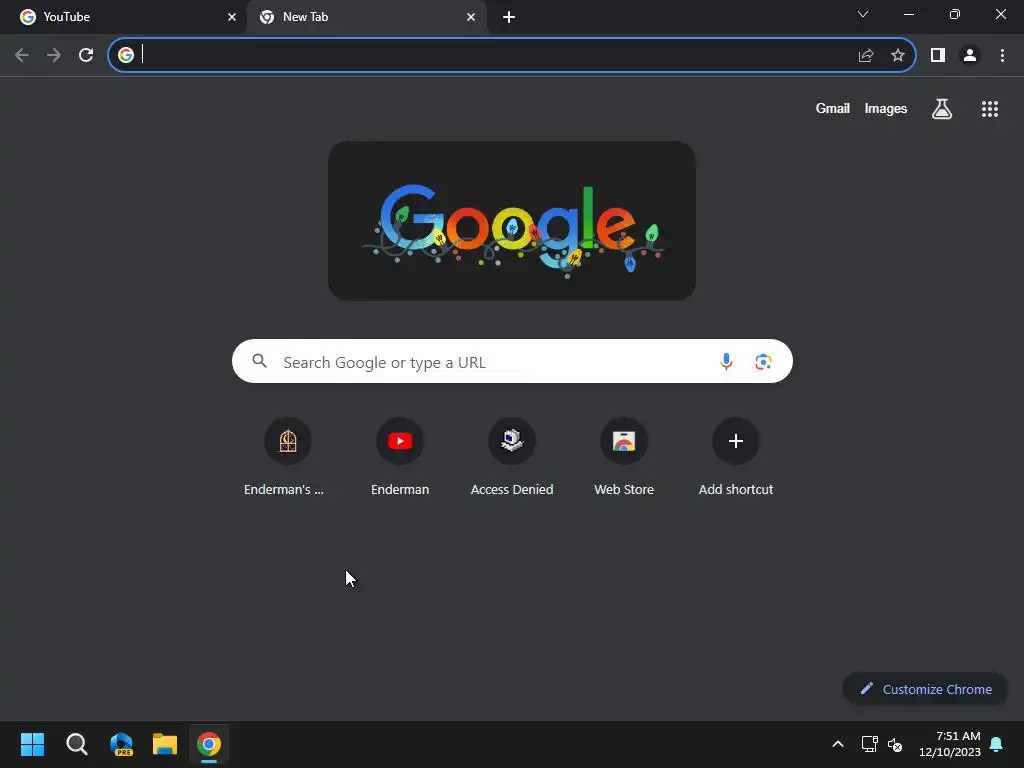Launch Edge preview from taskbar

pos(121,744)
